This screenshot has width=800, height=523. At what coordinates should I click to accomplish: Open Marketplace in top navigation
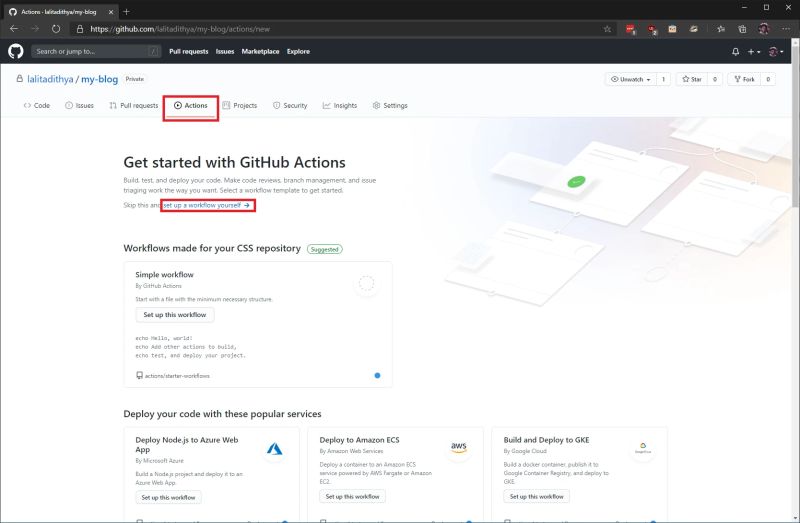(260, 52)
